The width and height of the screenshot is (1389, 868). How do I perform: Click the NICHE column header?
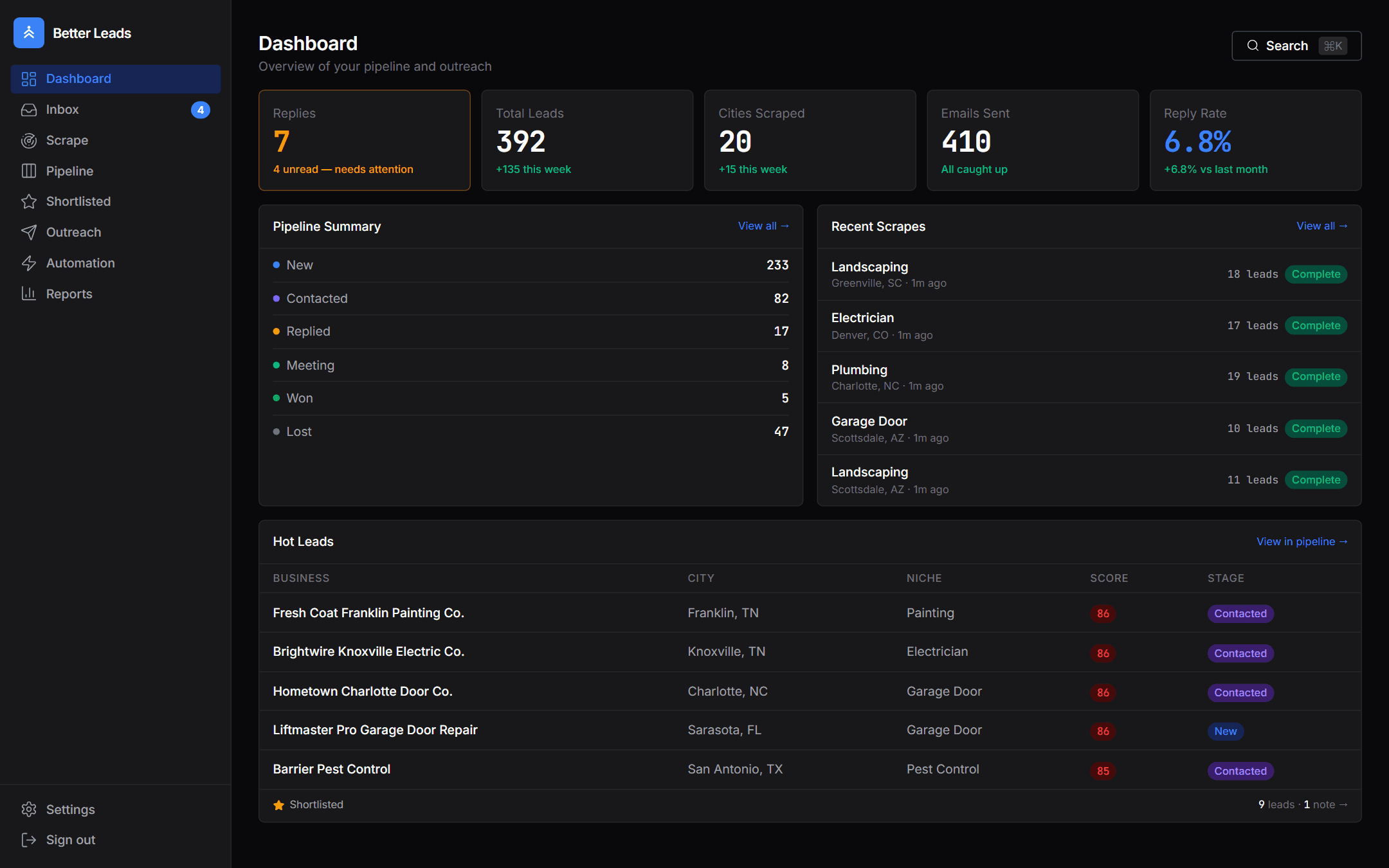pos(924,578)
